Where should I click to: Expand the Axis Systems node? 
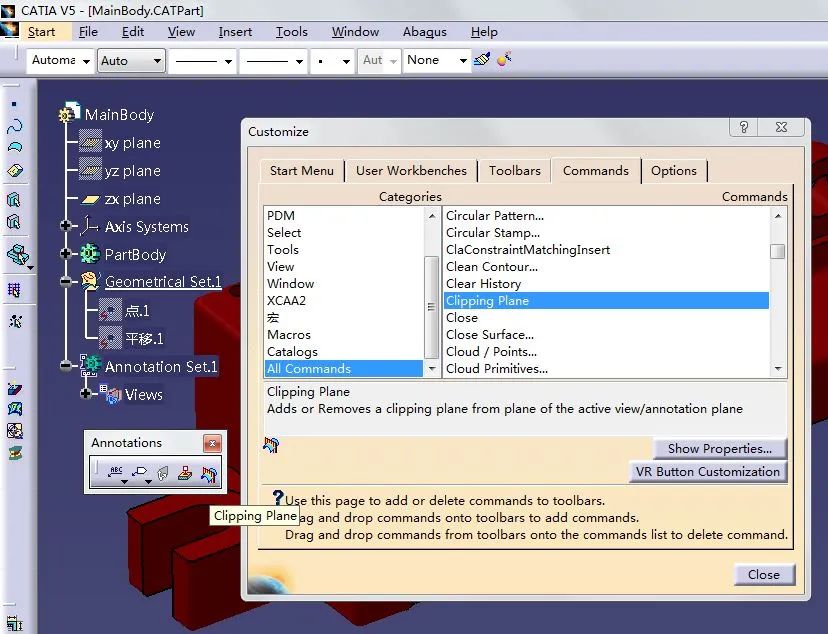click(x=65, y=226)
